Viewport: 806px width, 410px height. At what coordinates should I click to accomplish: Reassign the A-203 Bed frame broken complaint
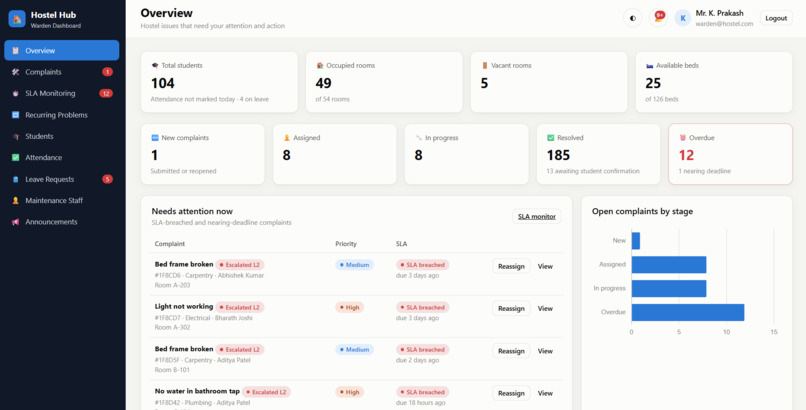(x=511, y=266)
